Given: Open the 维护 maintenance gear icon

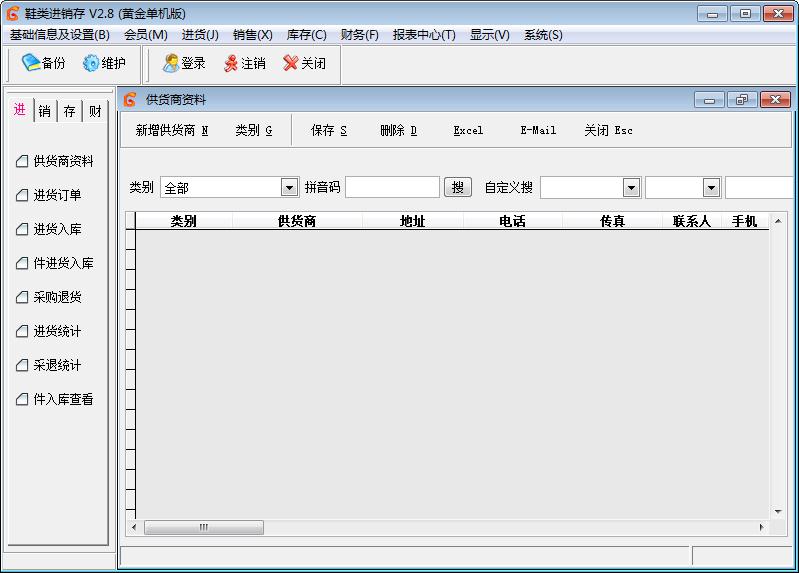Looking at the screenshot, I should pos(91,63).
